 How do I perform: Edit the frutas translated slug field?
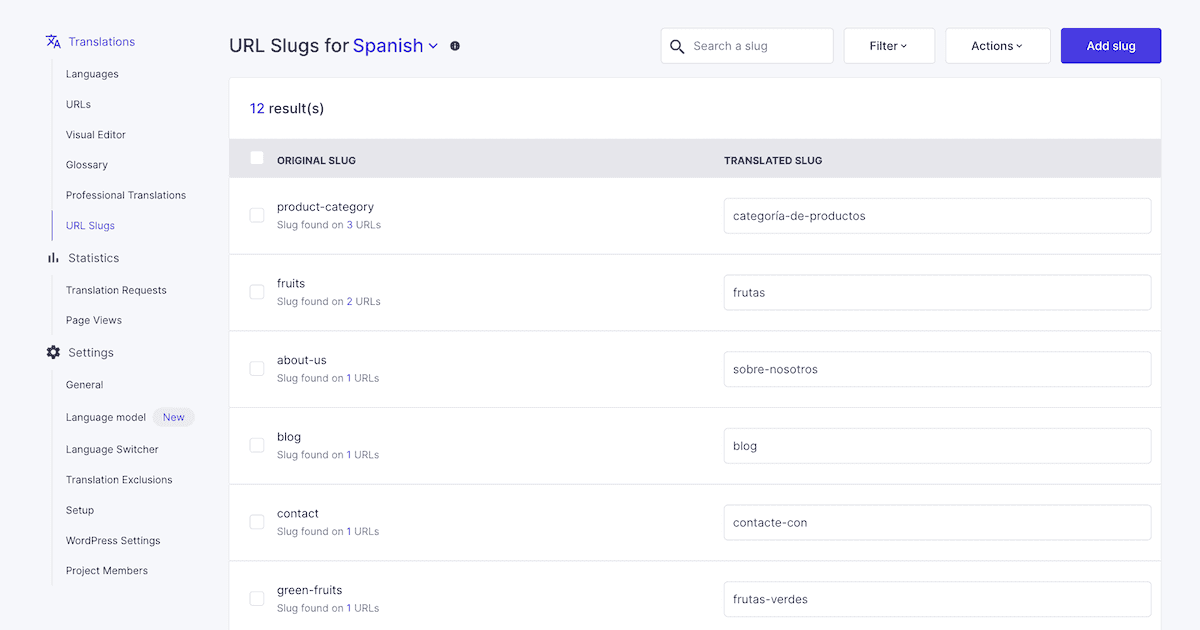tap(937, 293)
